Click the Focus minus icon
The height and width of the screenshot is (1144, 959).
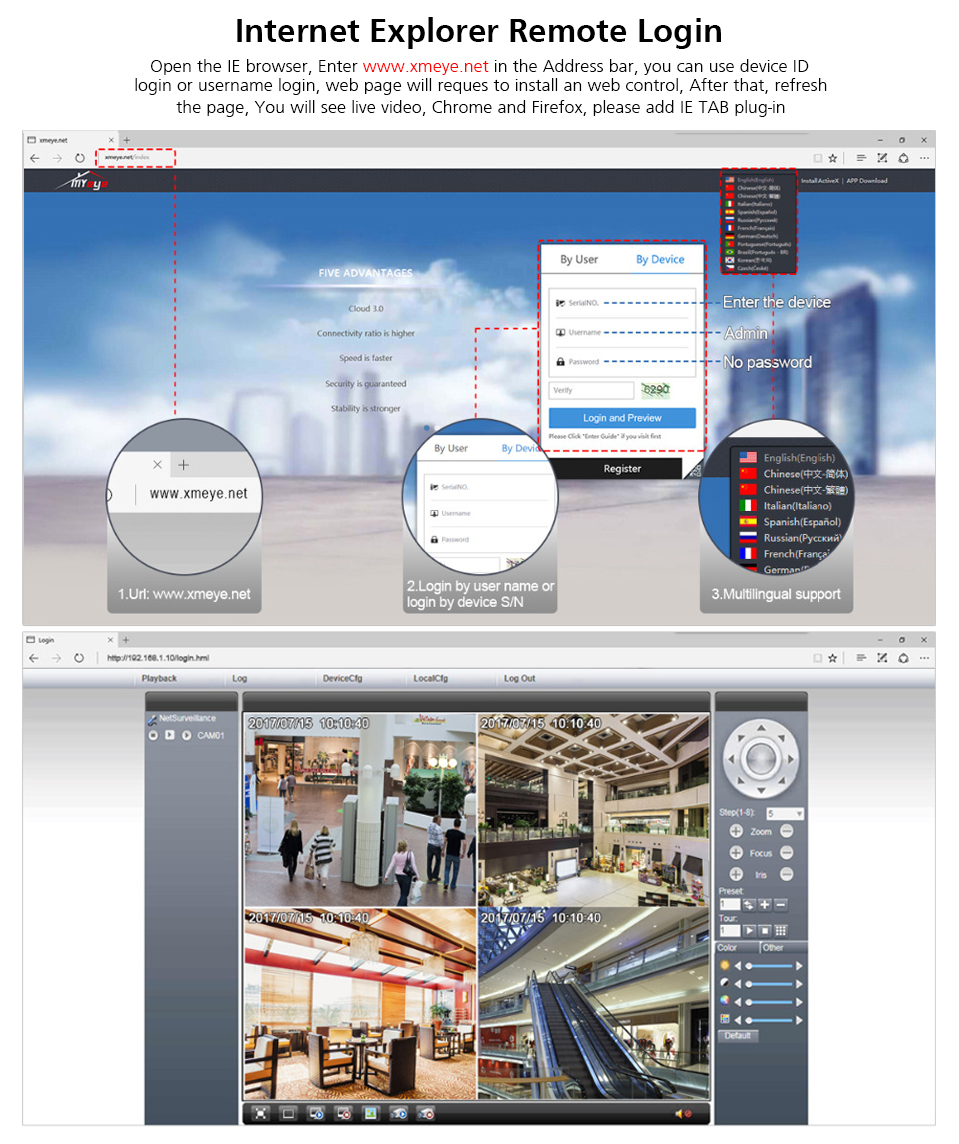787,853
